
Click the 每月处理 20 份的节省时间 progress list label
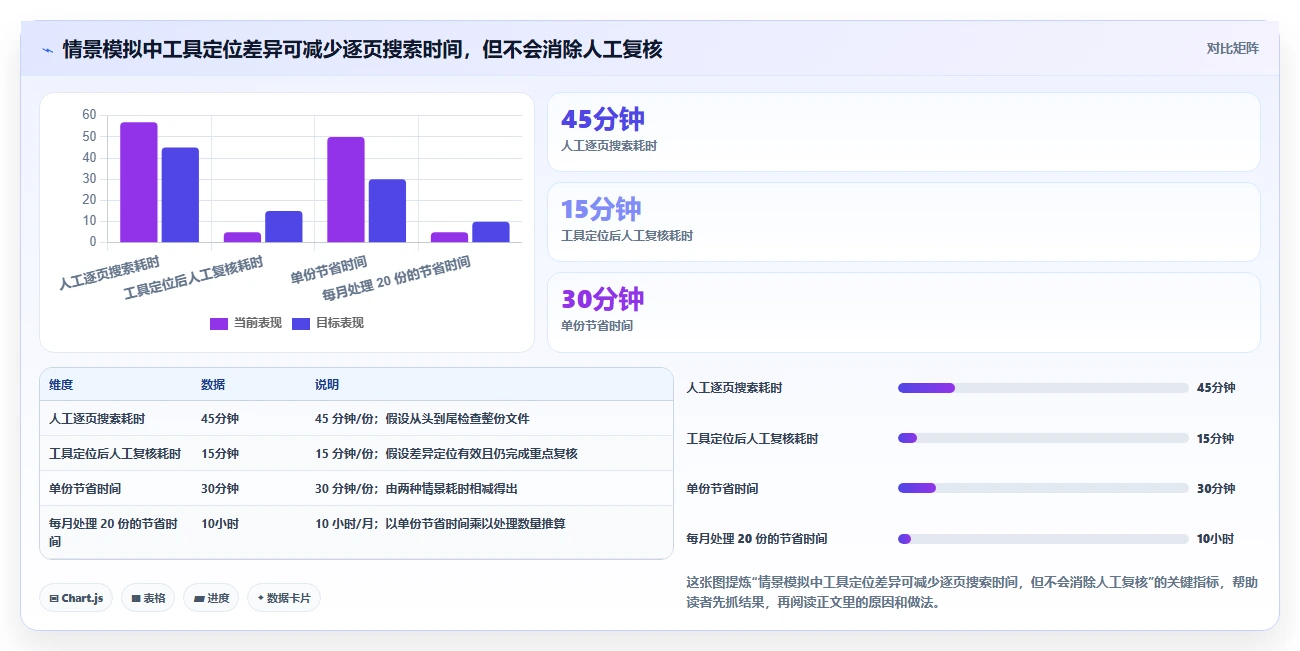[757, 538]
